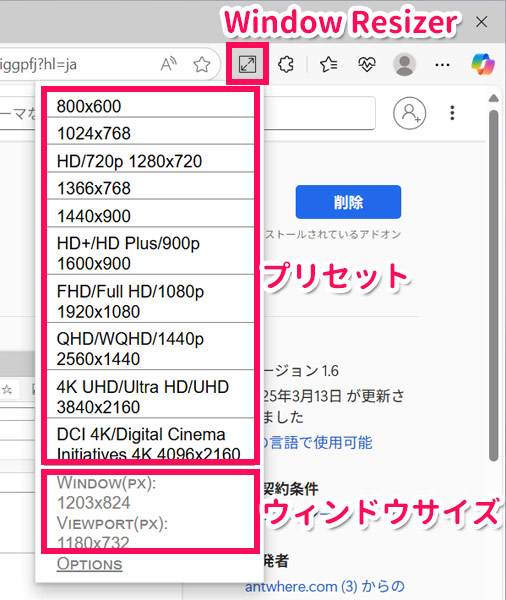
Task: Choose HD+/HD Plus/900p 1600x900 preset
Action: (150, 253)
